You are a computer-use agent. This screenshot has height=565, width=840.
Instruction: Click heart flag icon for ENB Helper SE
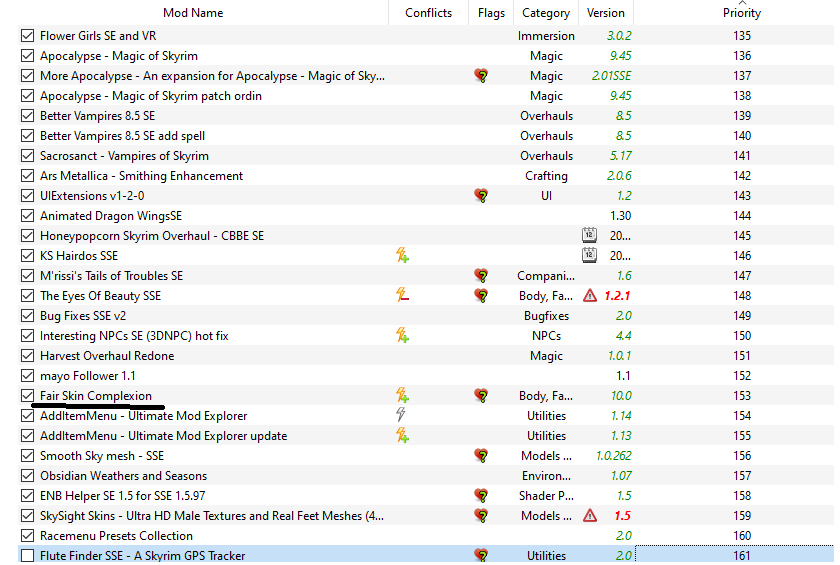(x=481, y=496)
